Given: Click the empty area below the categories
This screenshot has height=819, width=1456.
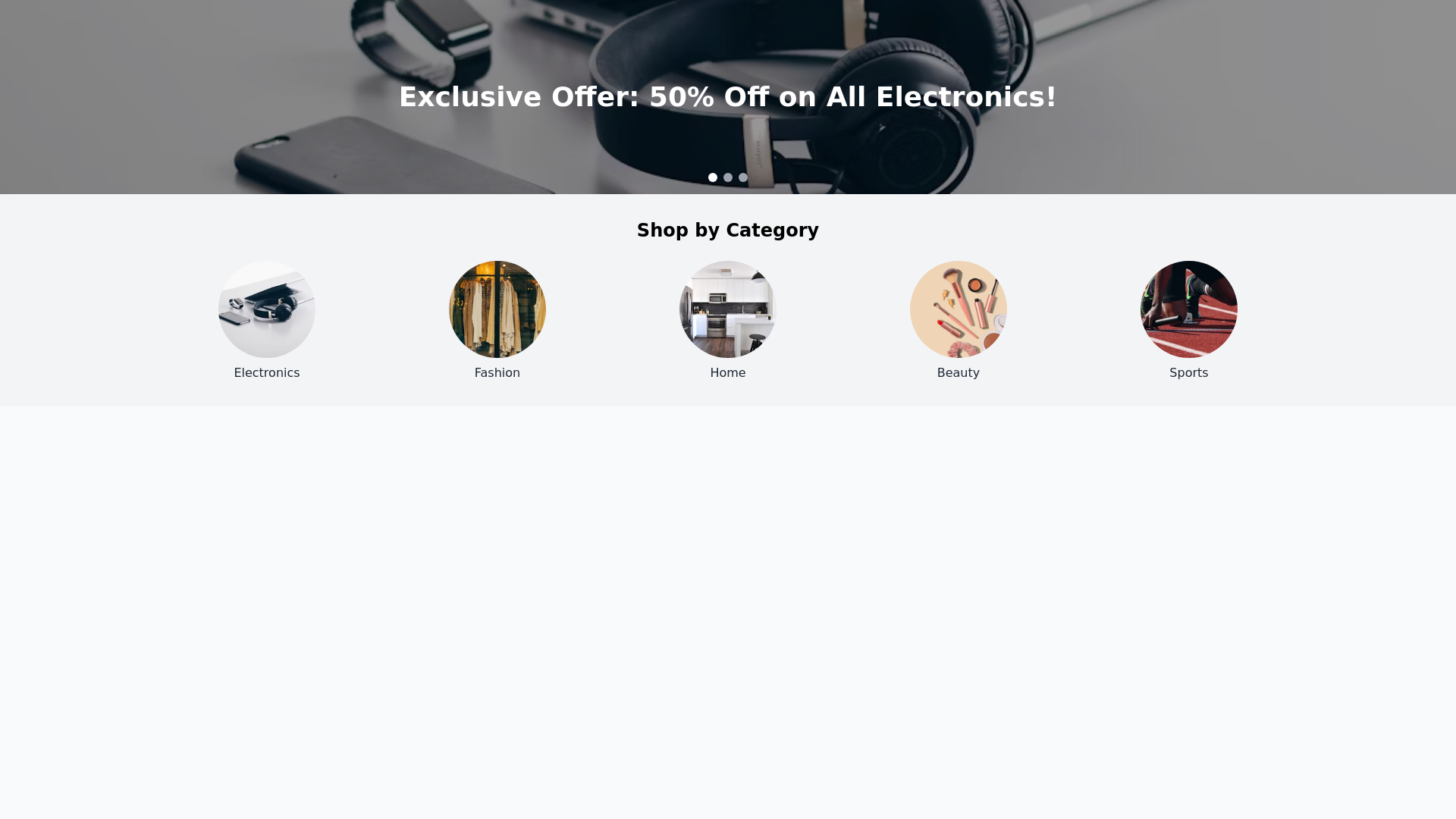Looking at the screenshot, I should (728, 607).
